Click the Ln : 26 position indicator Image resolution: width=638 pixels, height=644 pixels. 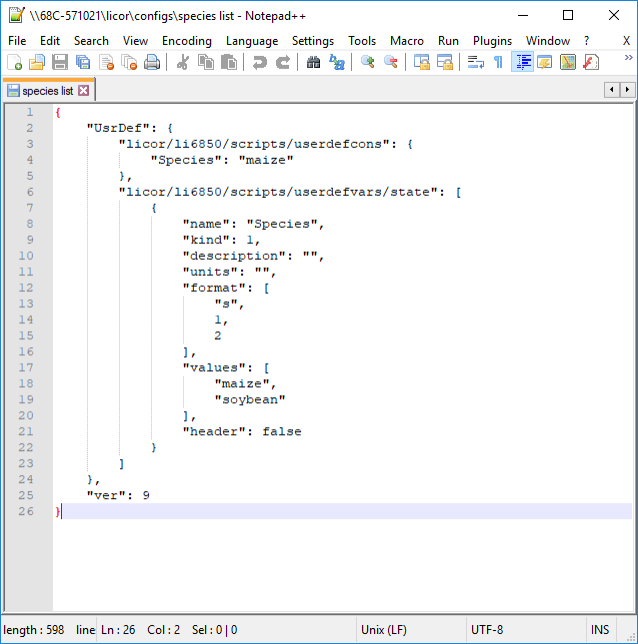(x=118, y=630)
